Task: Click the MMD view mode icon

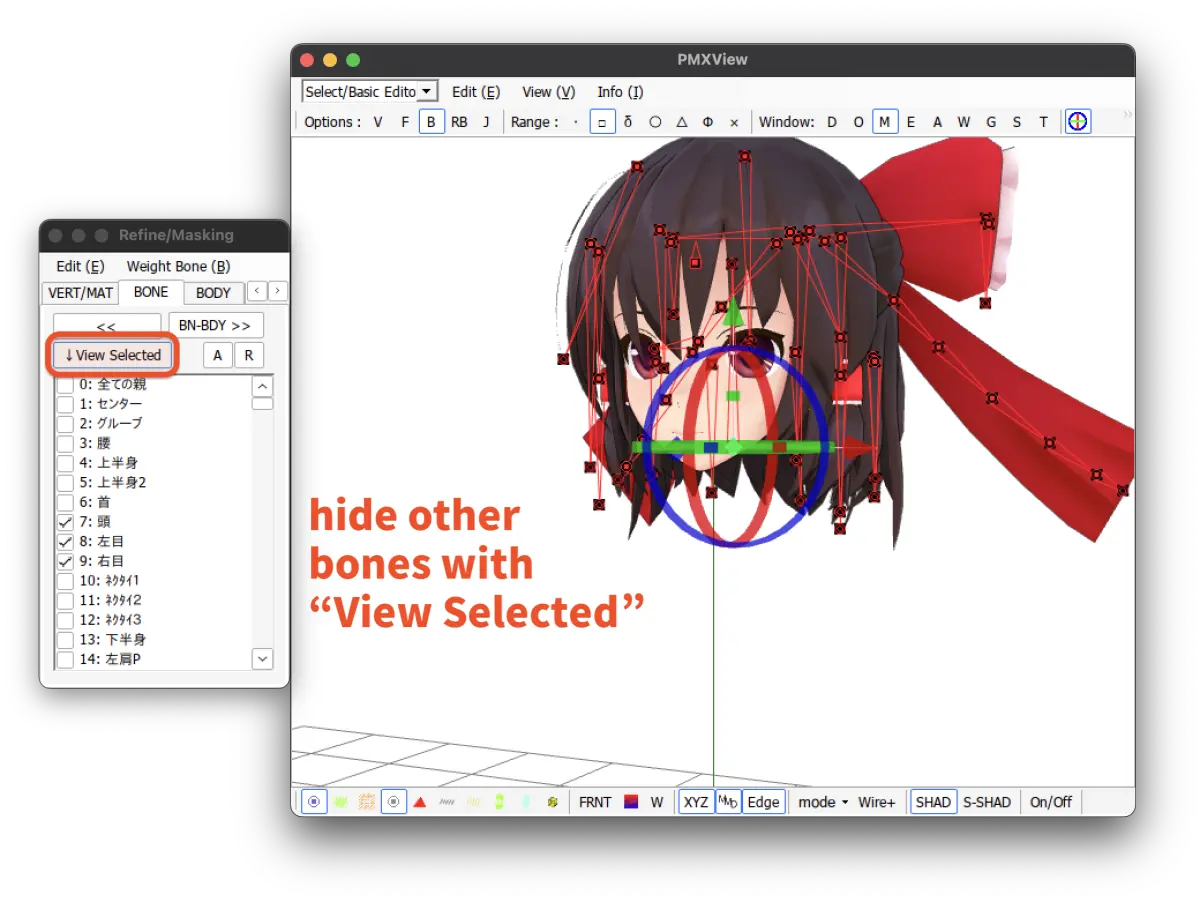Action: [x=729, y=802]
